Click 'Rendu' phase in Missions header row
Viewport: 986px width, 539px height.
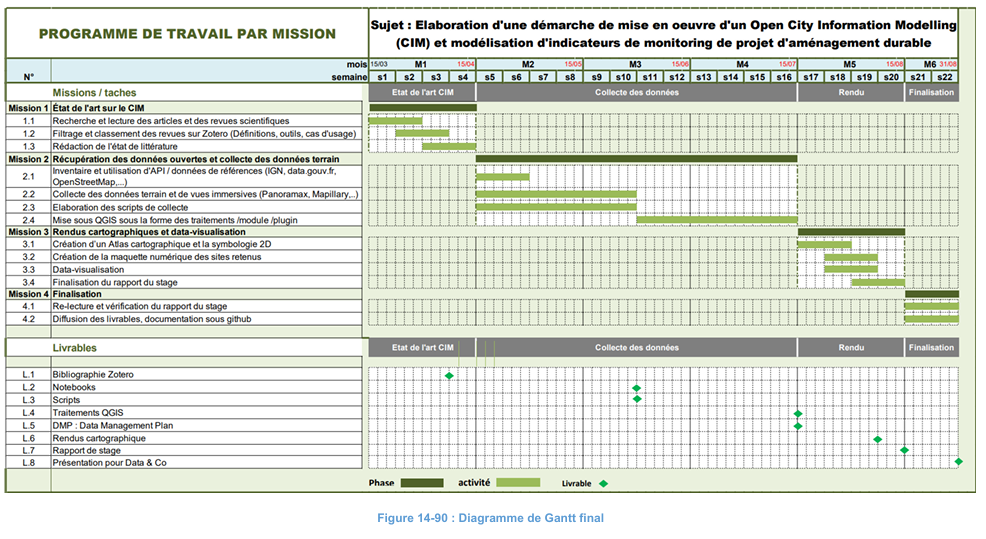(x=851, y=92)
